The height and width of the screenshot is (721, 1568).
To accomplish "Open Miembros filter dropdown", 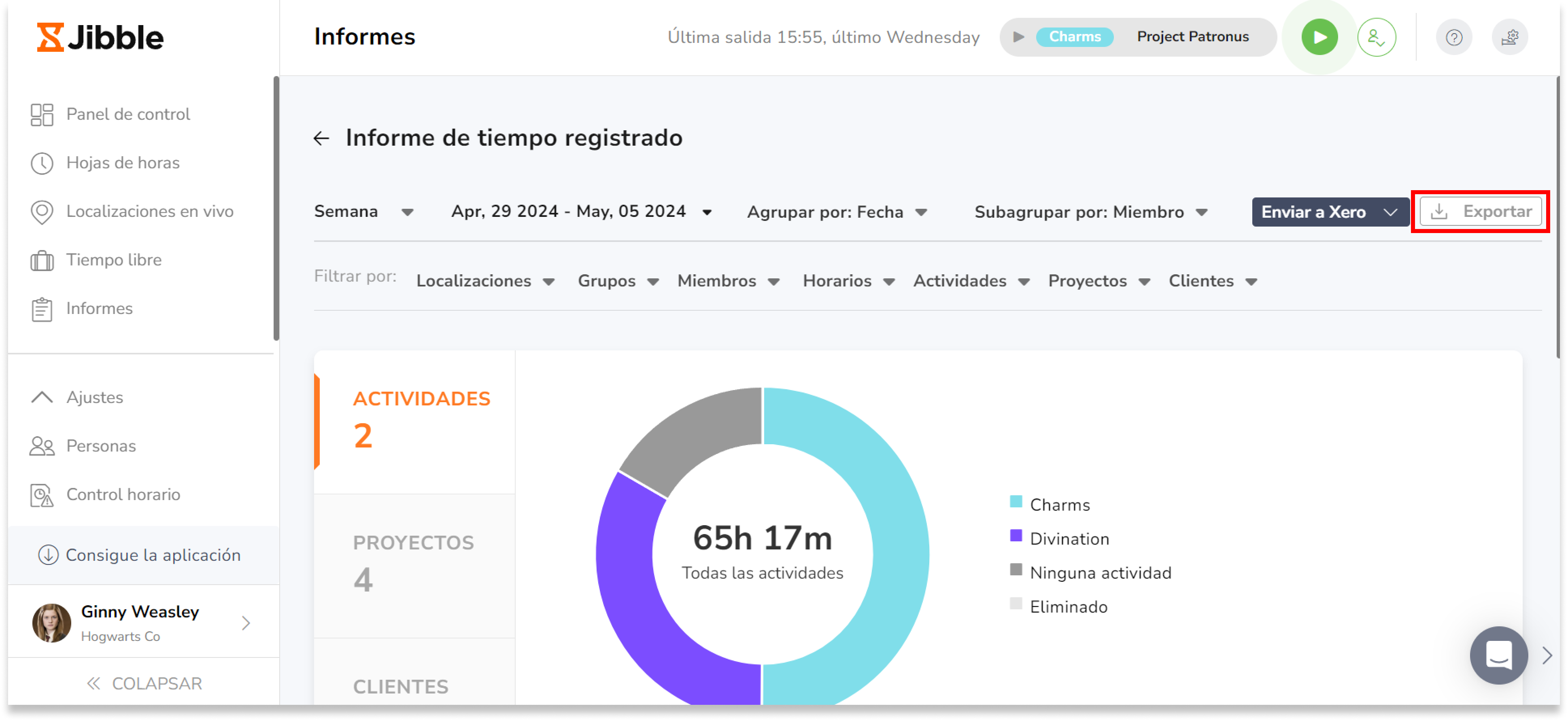I will [x=729, y=281].
